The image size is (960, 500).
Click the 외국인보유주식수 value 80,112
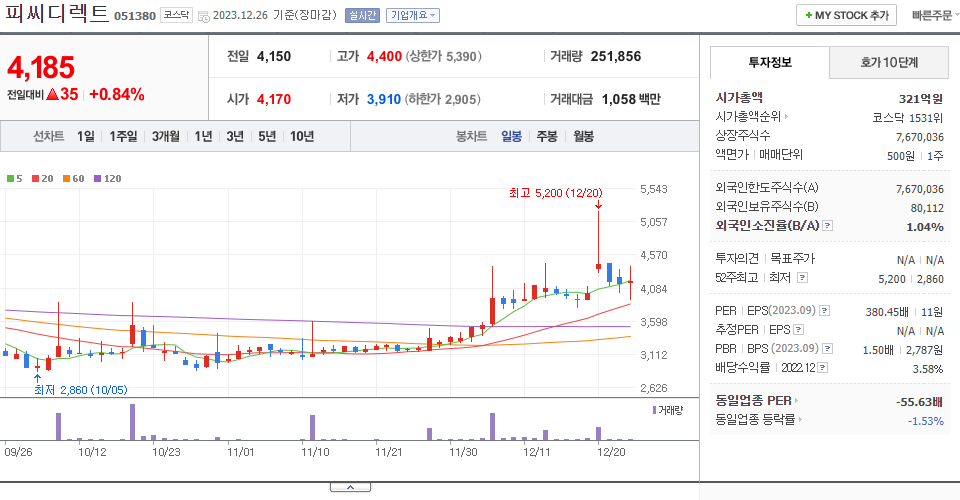tap(927, 208)
